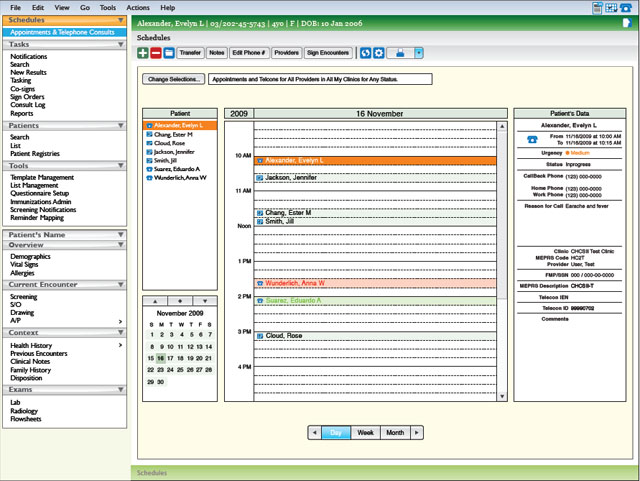Open the print options dropdown arrow
Image resolution: width=640 pixels, height=481 pixels.
click(x=419, y=53)
